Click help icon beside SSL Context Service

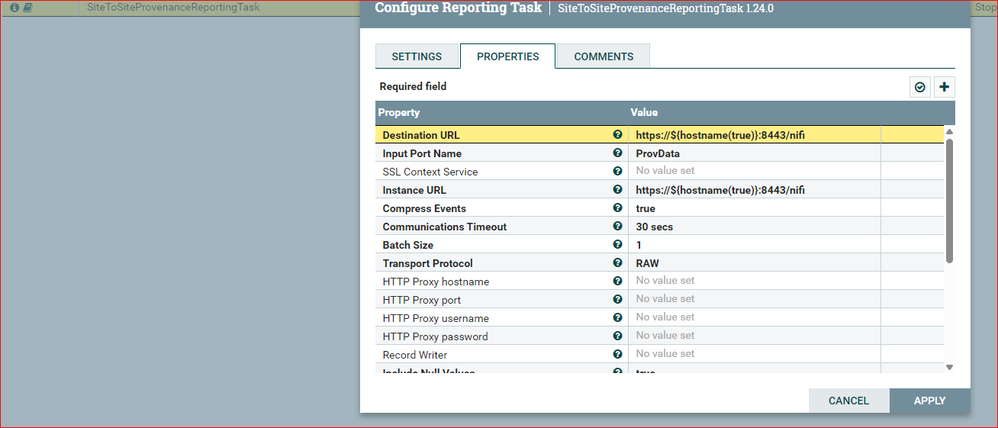[617, 171]
